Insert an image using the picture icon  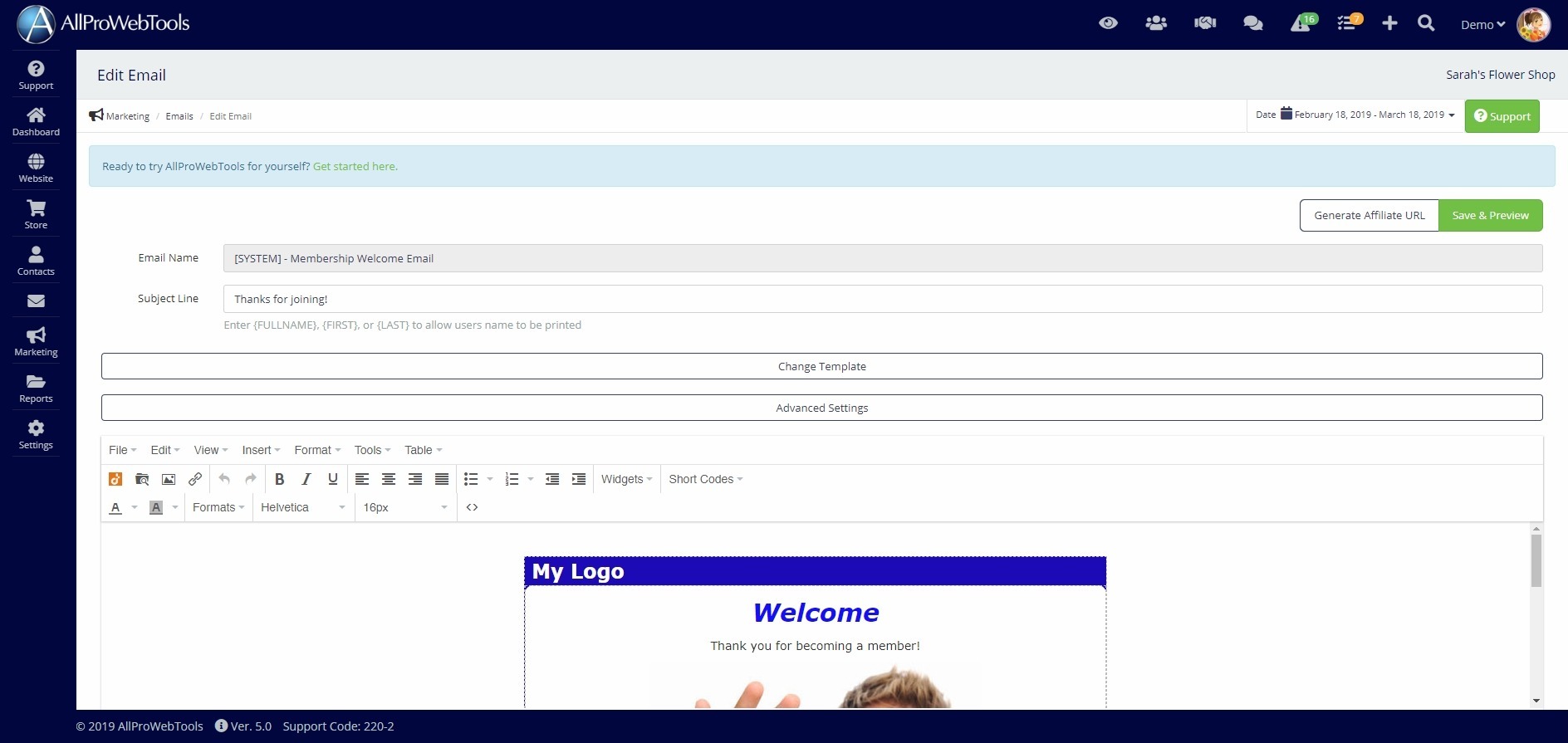pyautogui.click(x=169, y=479)
